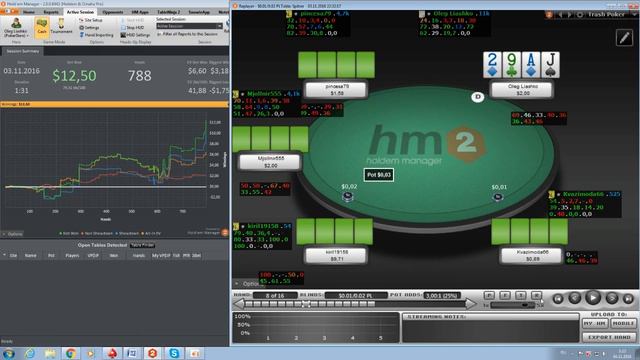Click the Mjollnir555 player name plate
Screen dimensions: 640x360
270,162
